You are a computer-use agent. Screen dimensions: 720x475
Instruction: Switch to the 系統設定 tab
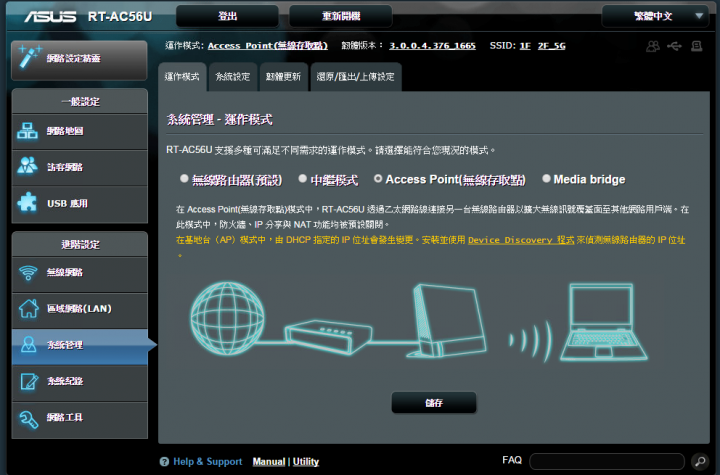click(233, 77)
